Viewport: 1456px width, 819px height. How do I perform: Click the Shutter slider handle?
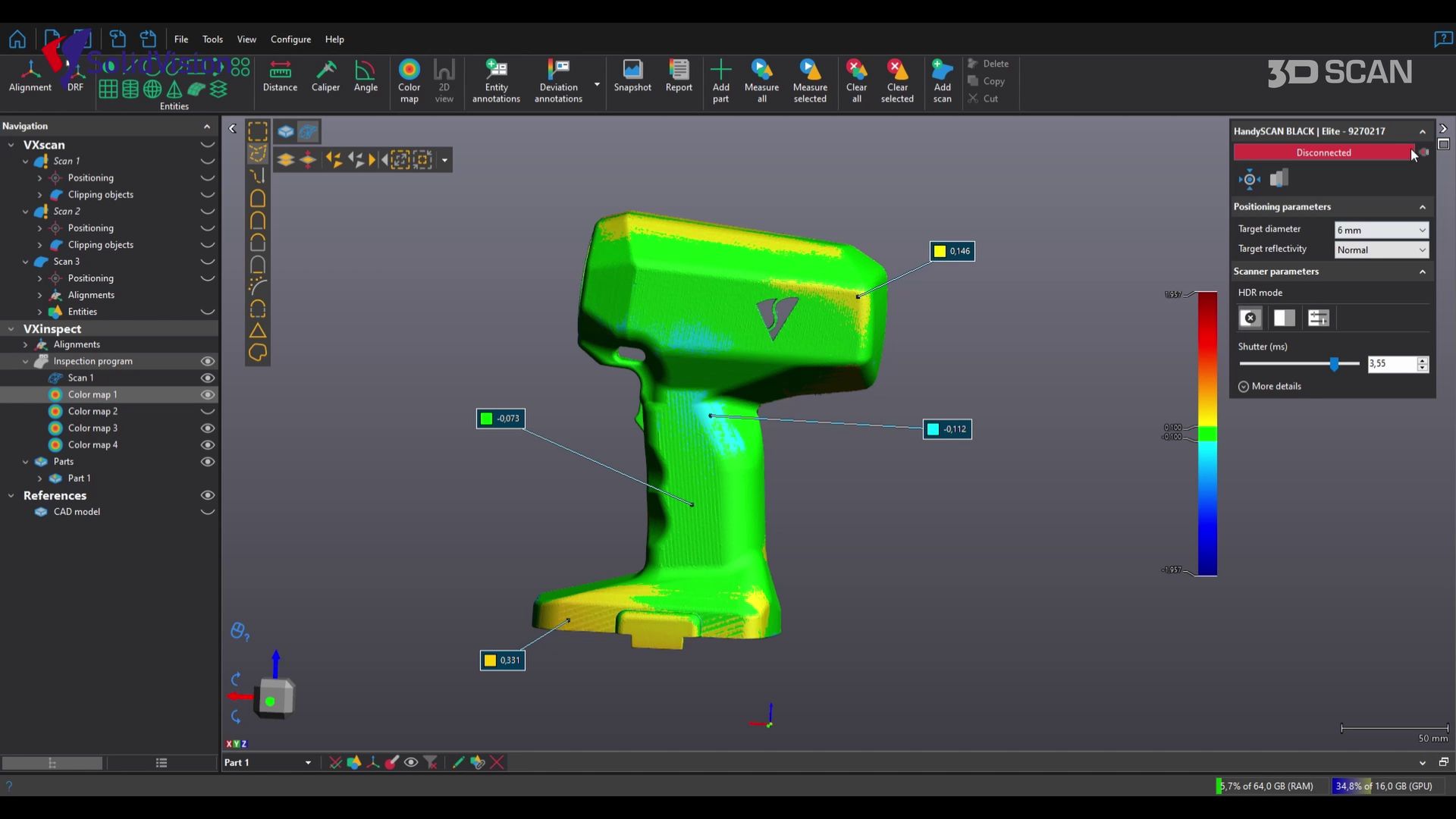click(1334, 364)
